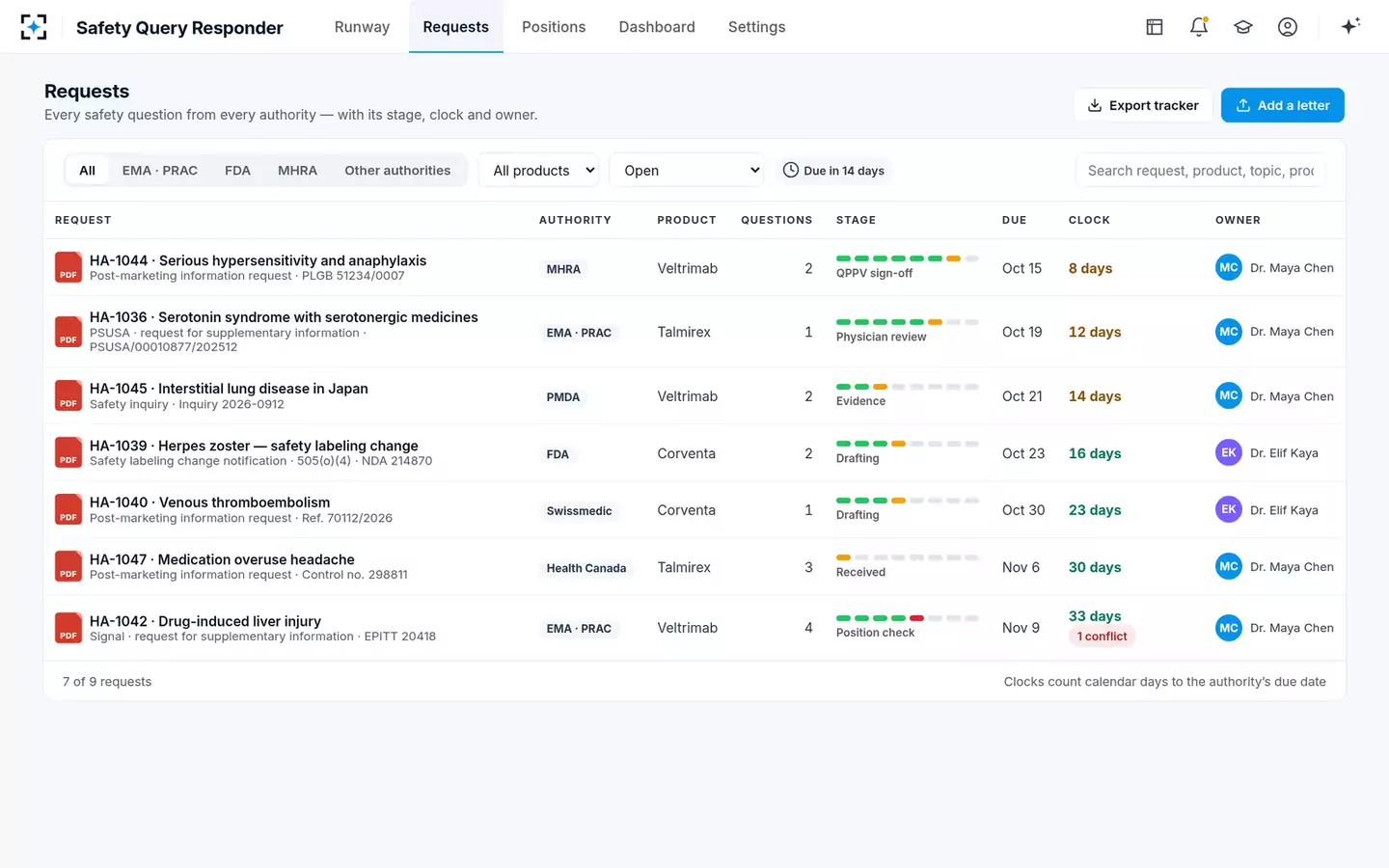The height and width of the screenshot is (868, 1389).
Task: Filter requests by EMA · PRAC
Action: click(x=160, y=171)
